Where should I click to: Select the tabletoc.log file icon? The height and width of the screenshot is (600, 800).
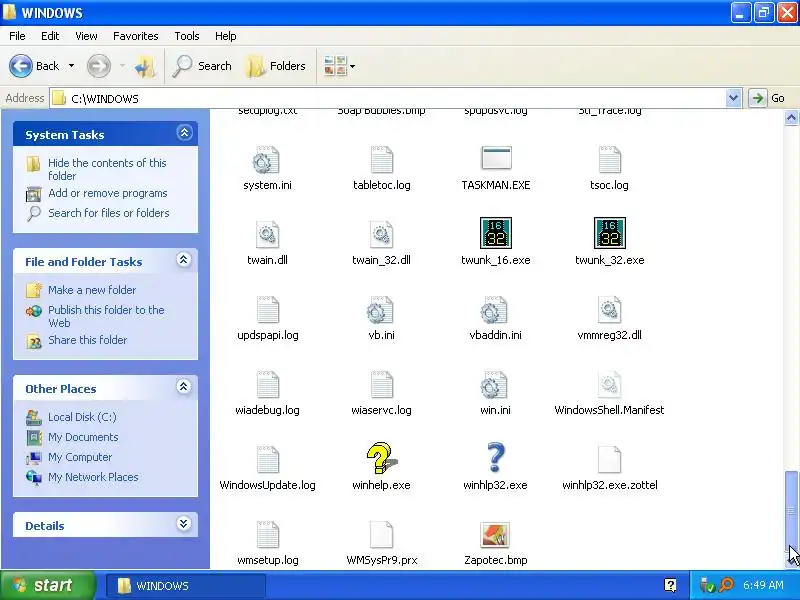pos(381,160)
